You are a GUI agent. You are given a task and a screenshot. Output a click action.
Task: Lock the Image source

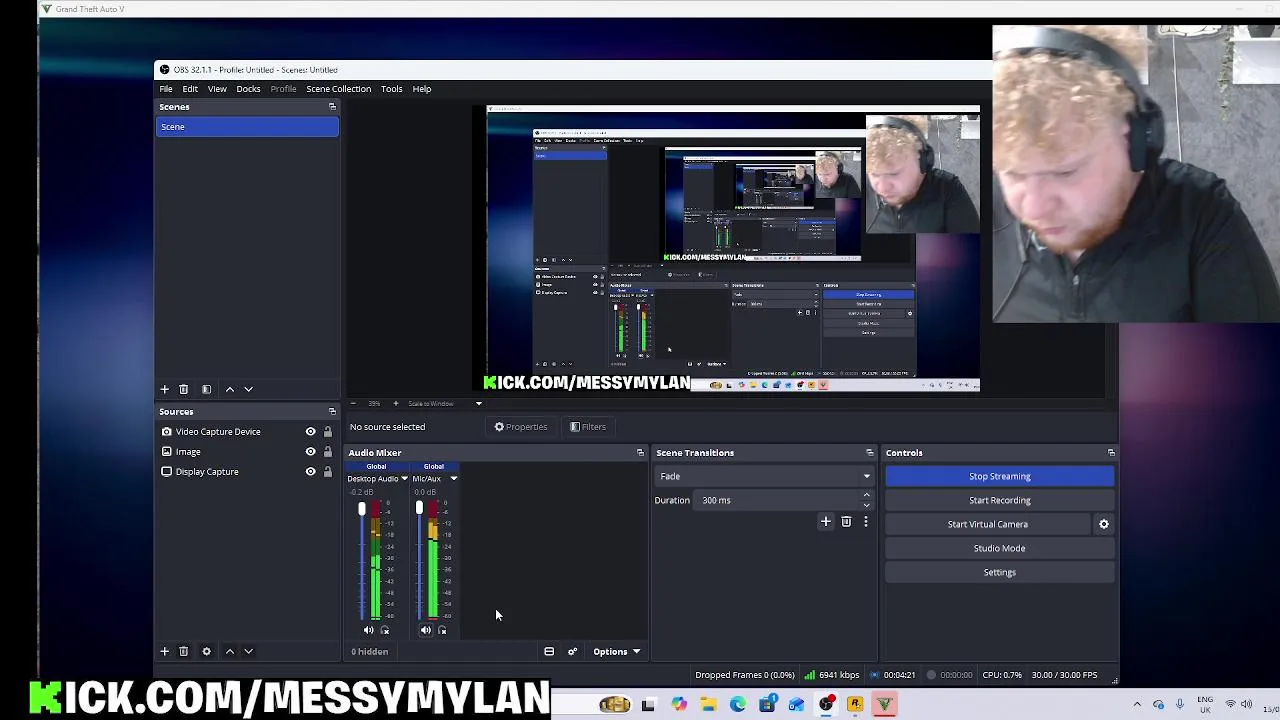point(327,452)
